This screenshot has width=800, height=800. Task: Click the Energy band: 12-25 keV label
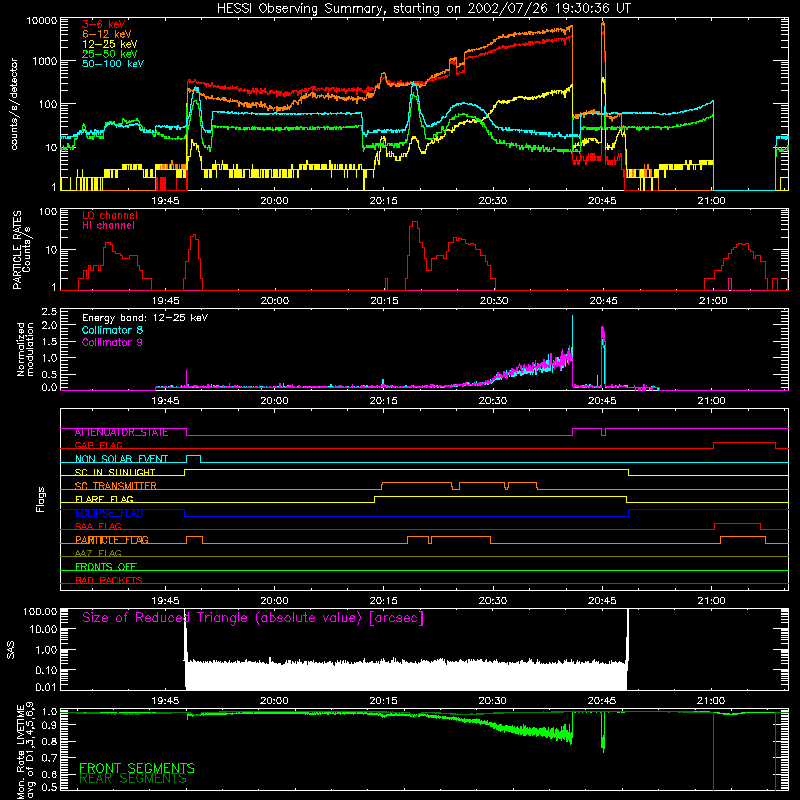tap(145, 318)
